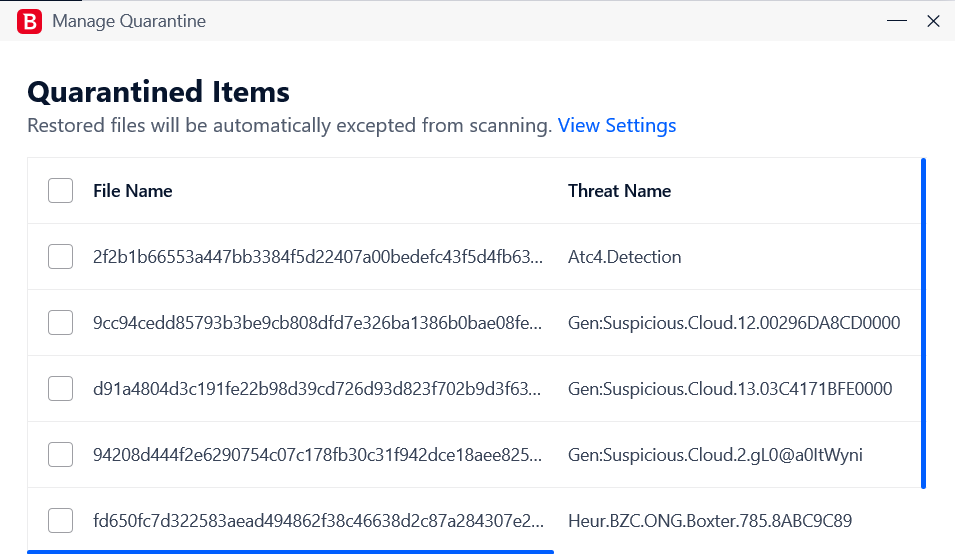
Task: Open the View Settings link
Action: pyautogui.click(x=616, y=125)
